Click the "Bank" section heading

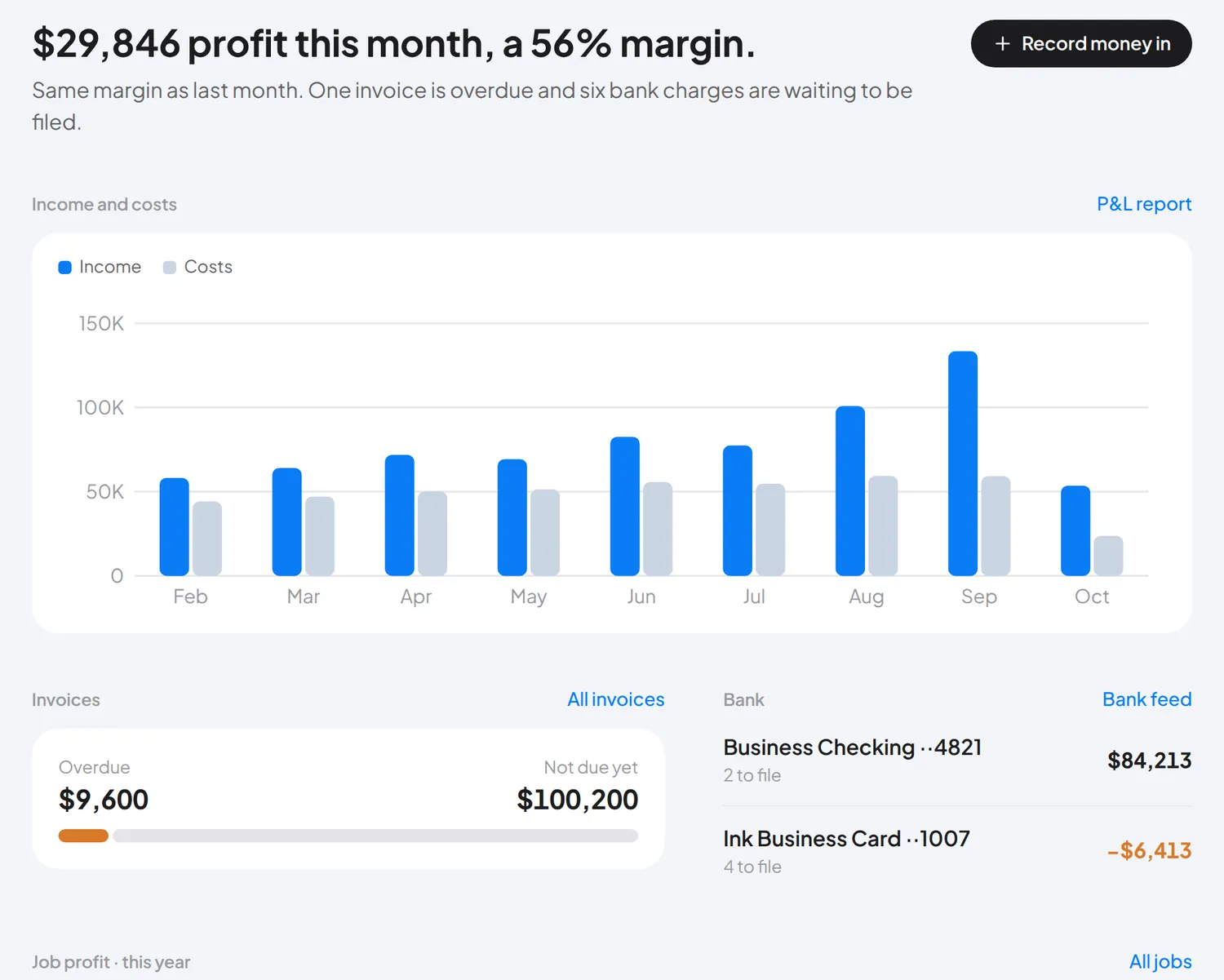744,700
